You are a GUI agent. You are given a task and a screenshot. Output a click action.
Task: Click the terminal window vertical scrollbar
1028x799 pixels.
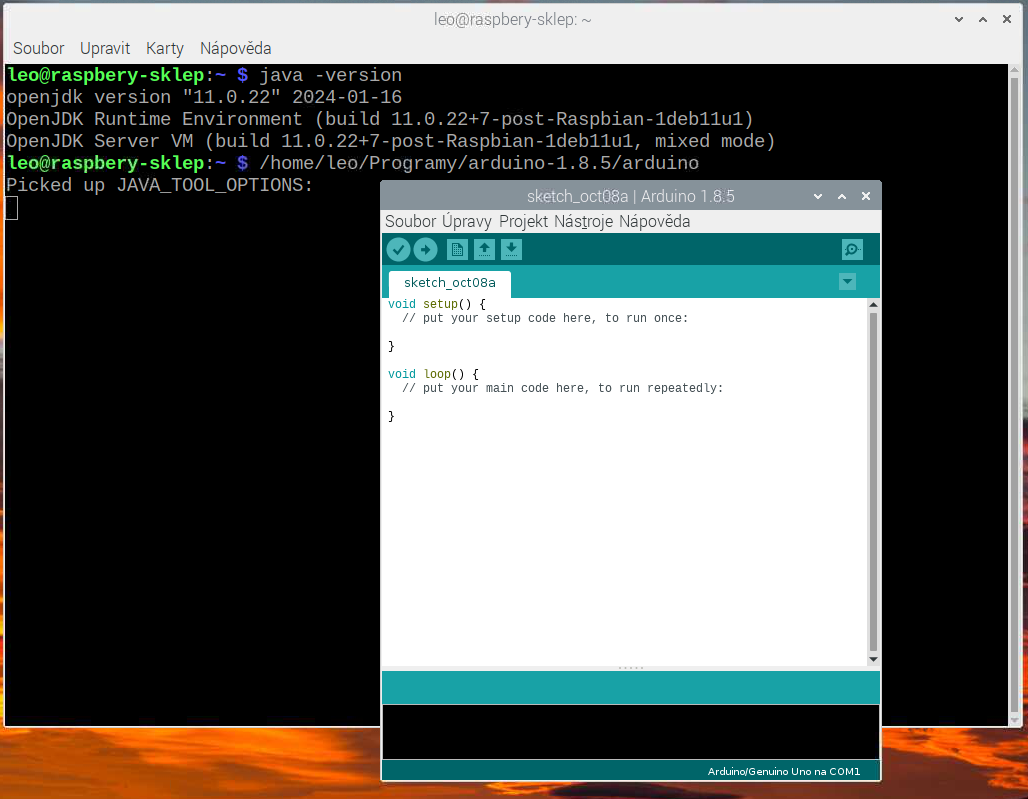(1014, 395)
